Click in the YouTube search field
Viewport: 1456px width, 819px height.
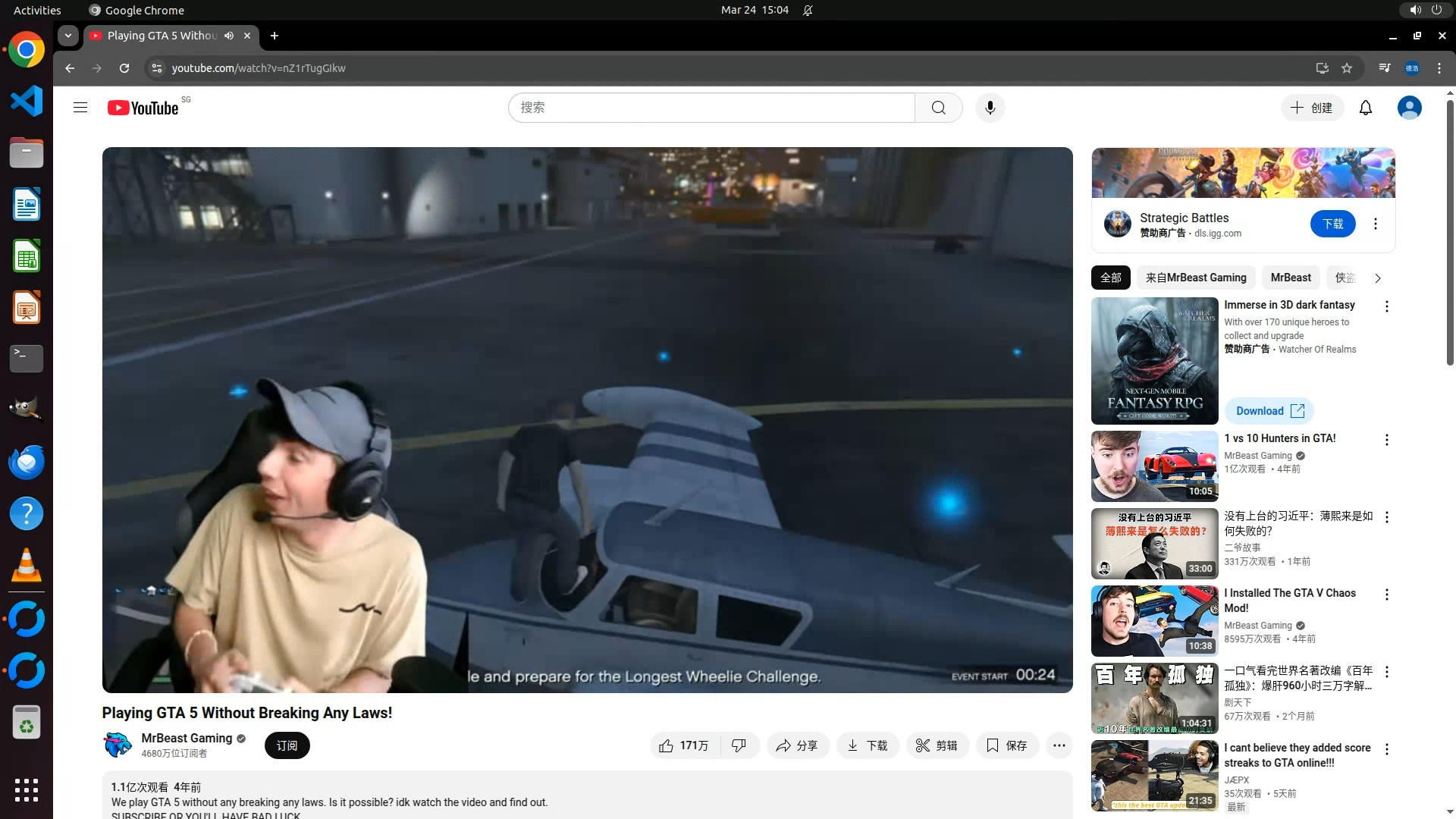coord(711,108)
